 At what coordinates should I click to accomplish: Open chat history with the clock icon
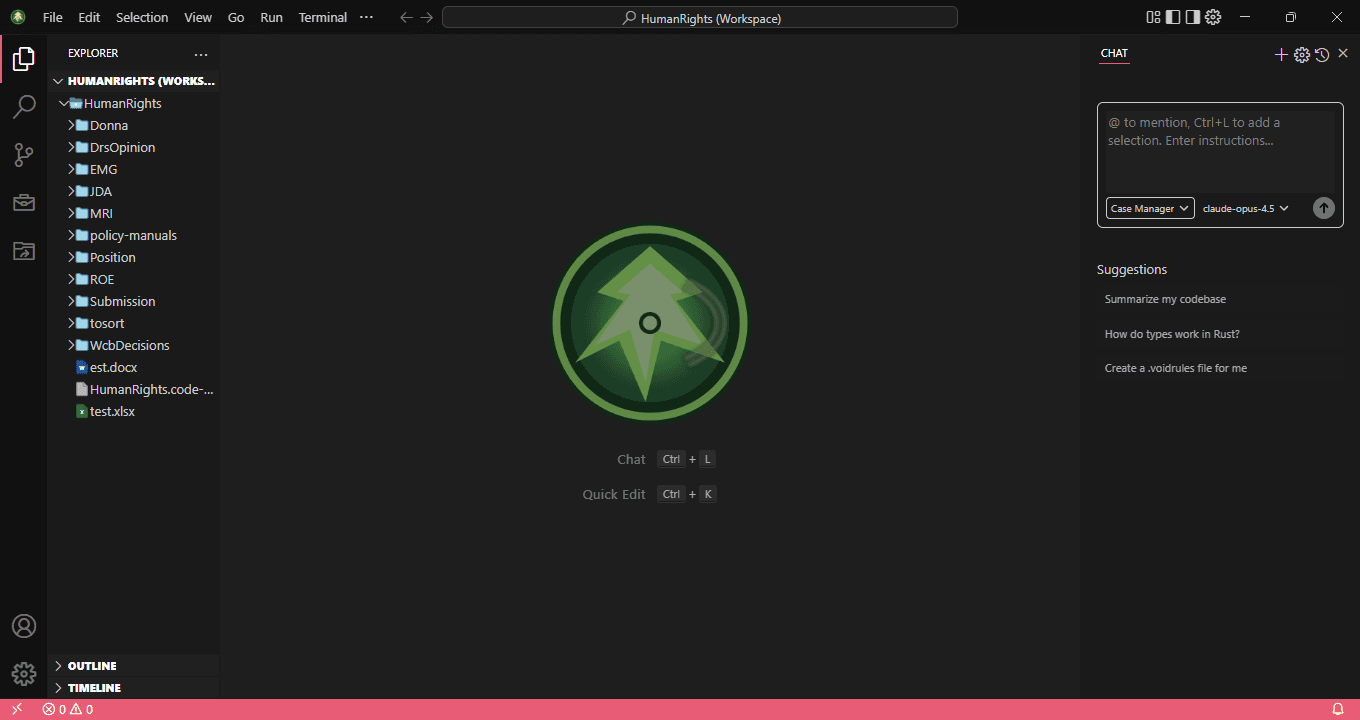pos(1322,55)
